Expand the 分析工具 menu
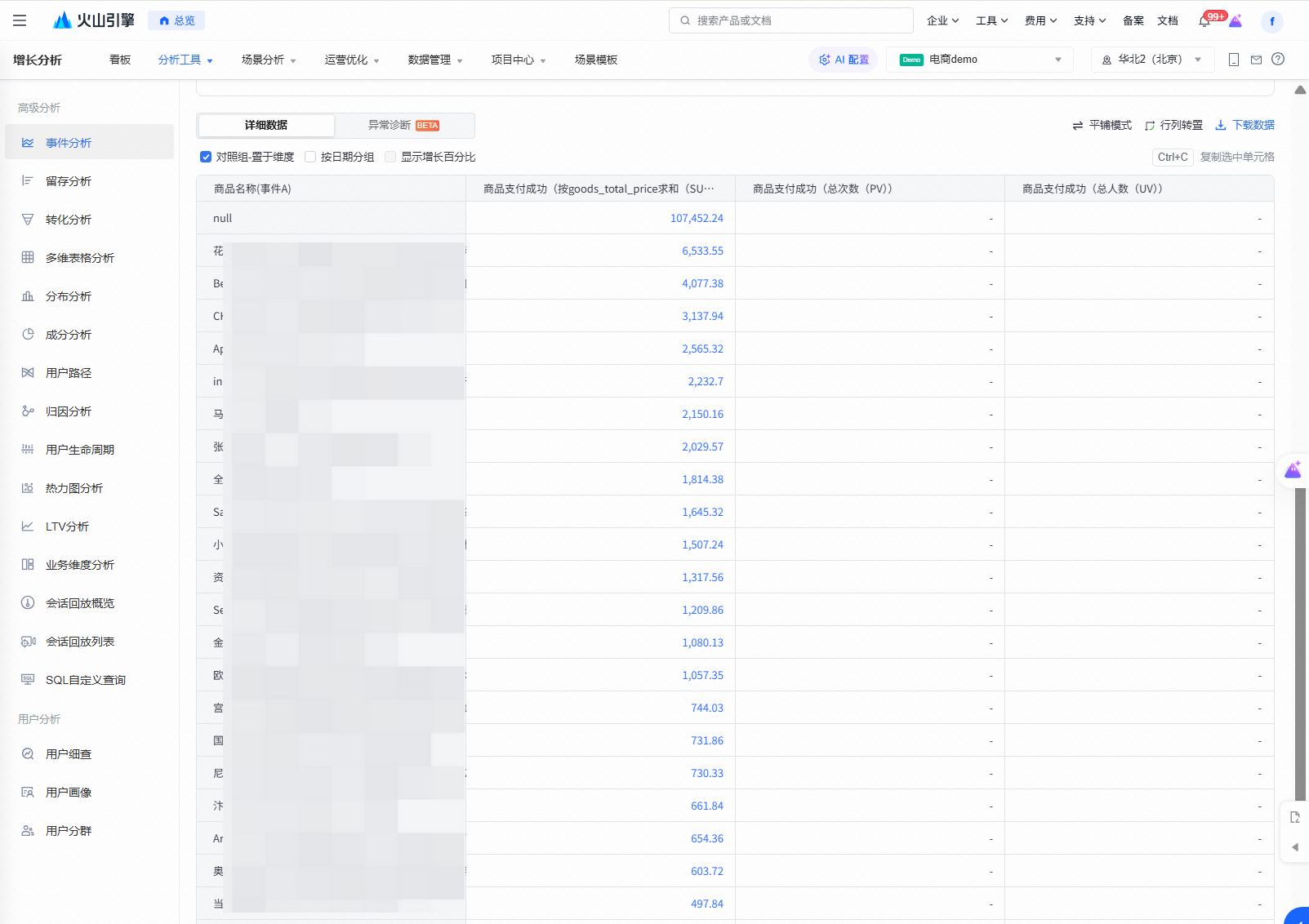The height and width of the screenshot is (924, 1309). coord(185,60)
